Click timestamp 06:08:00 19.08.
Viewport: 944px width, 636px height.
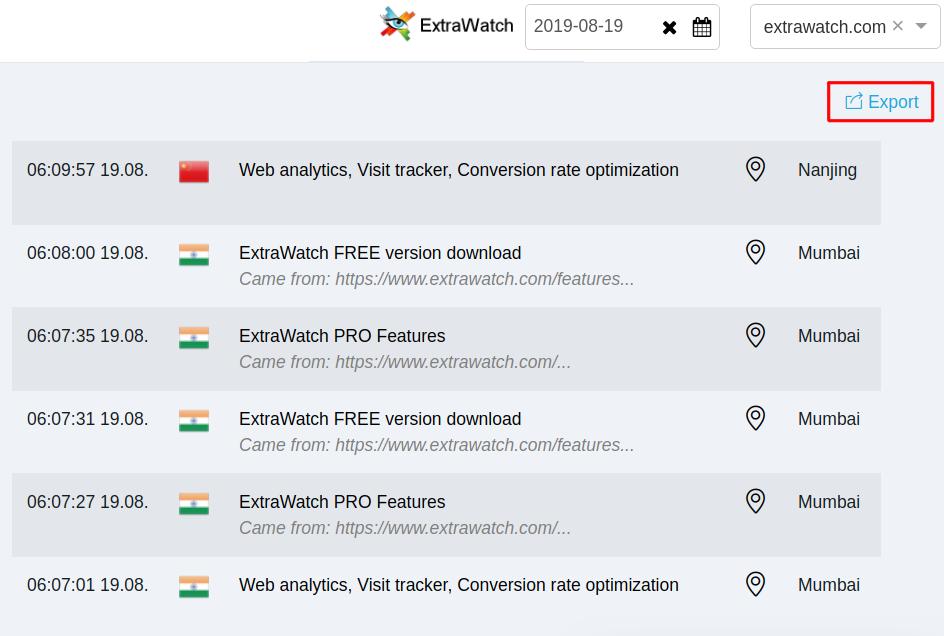pos(87,254)
